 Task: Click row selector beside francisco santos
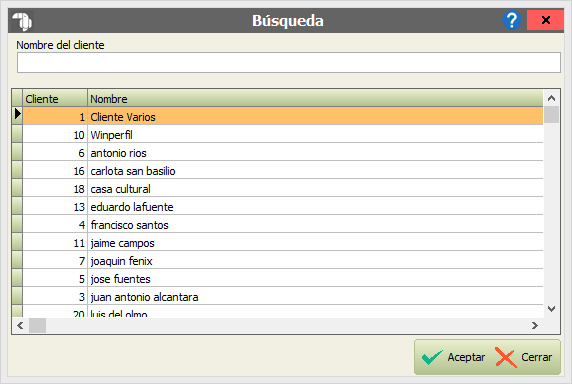(x=17, y=225)
